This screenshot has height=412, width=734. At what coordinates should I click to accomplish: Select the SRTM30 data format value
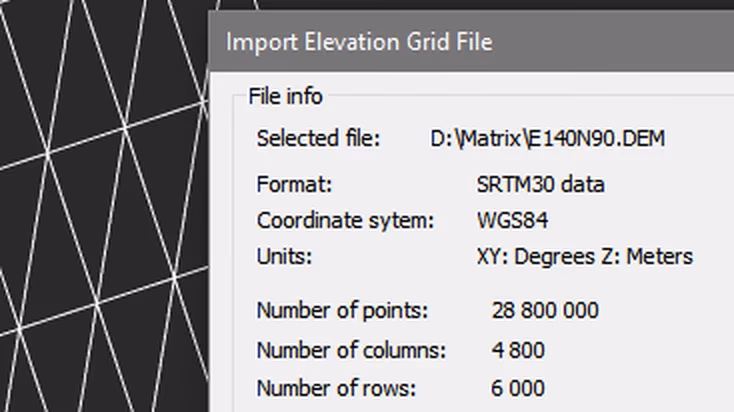pos(541,184)
